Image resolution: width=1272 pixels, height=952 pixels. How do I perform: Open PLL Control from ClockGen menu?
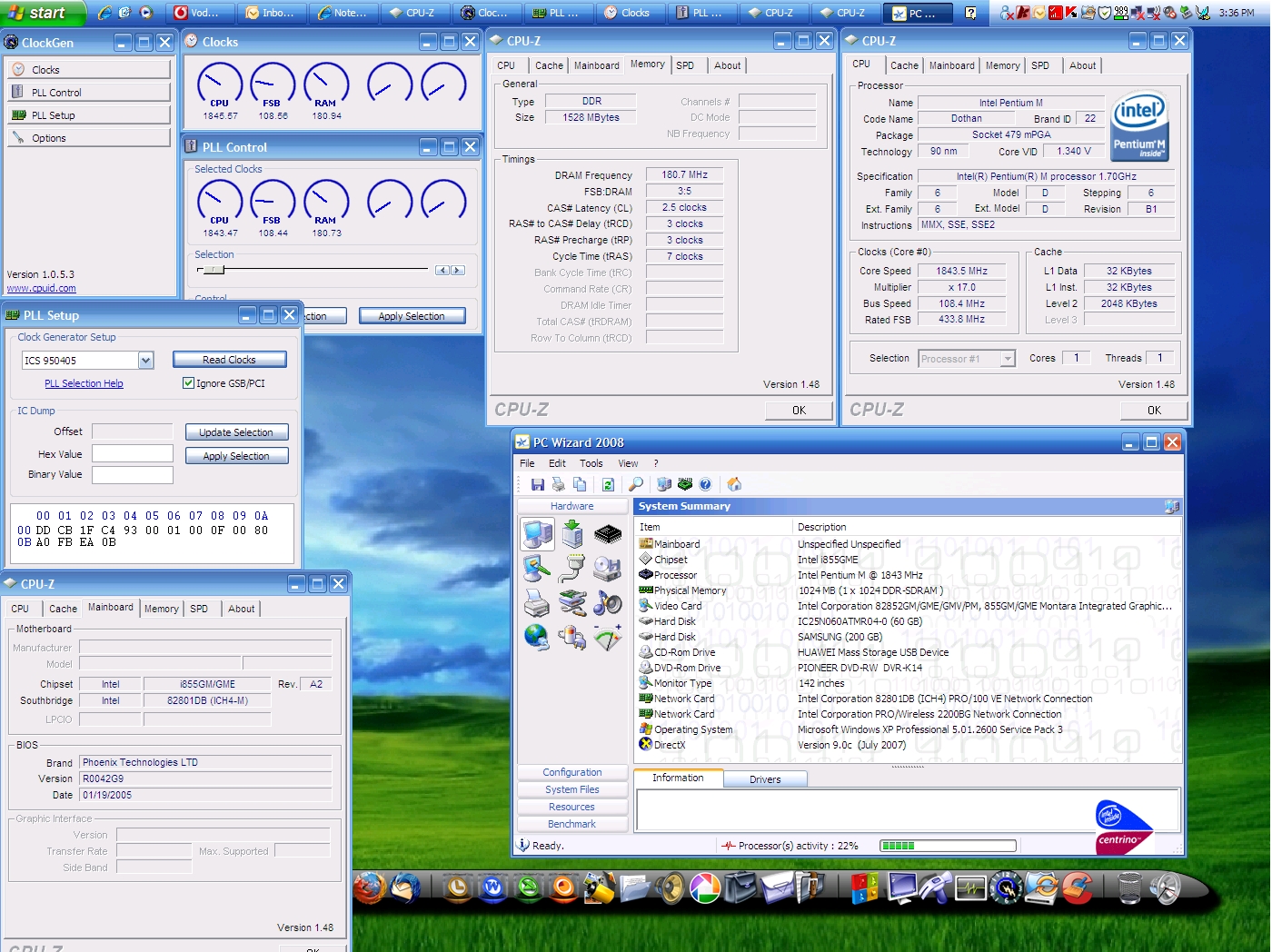tap(89, 92)
